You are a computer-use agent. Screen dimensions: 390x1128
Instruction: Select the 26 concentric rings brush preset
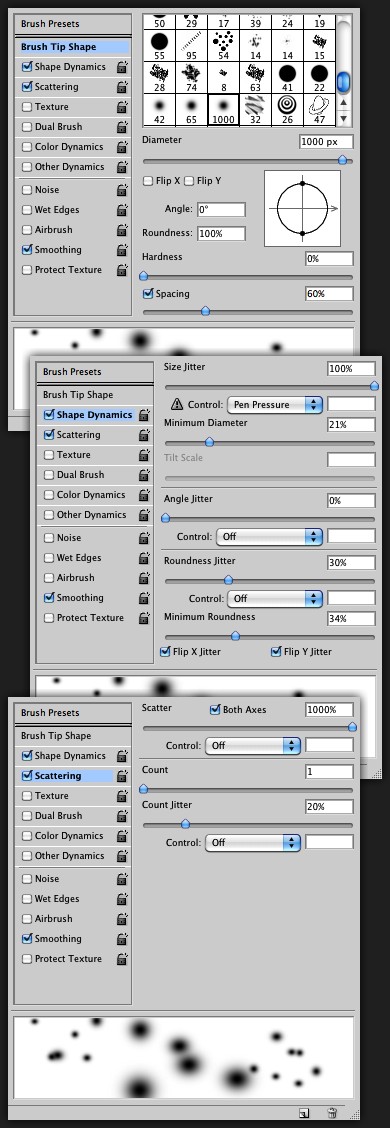click(288, 109)
